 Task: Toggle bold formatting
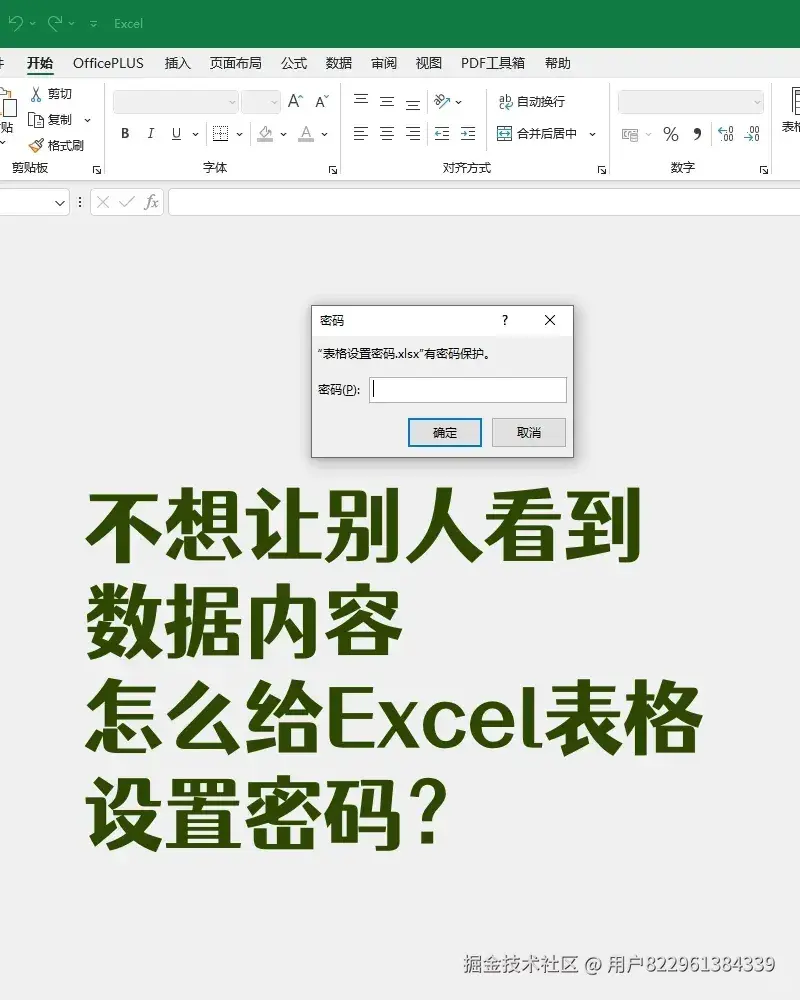pyautogui.click(x=125, y=133)
